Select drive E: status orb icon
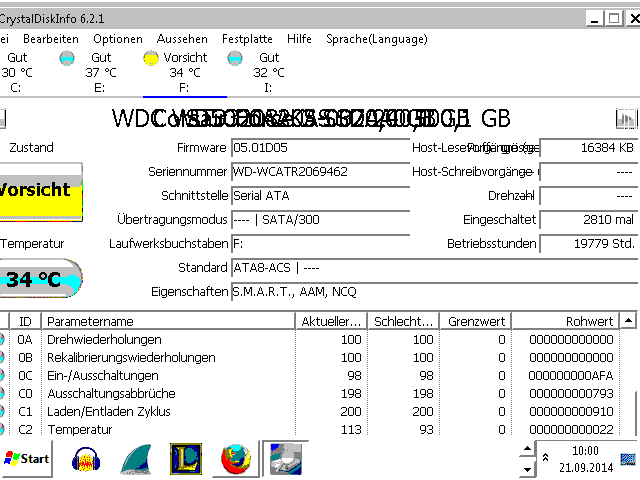The width and height of the screenshot is (640, 480). 67,58
